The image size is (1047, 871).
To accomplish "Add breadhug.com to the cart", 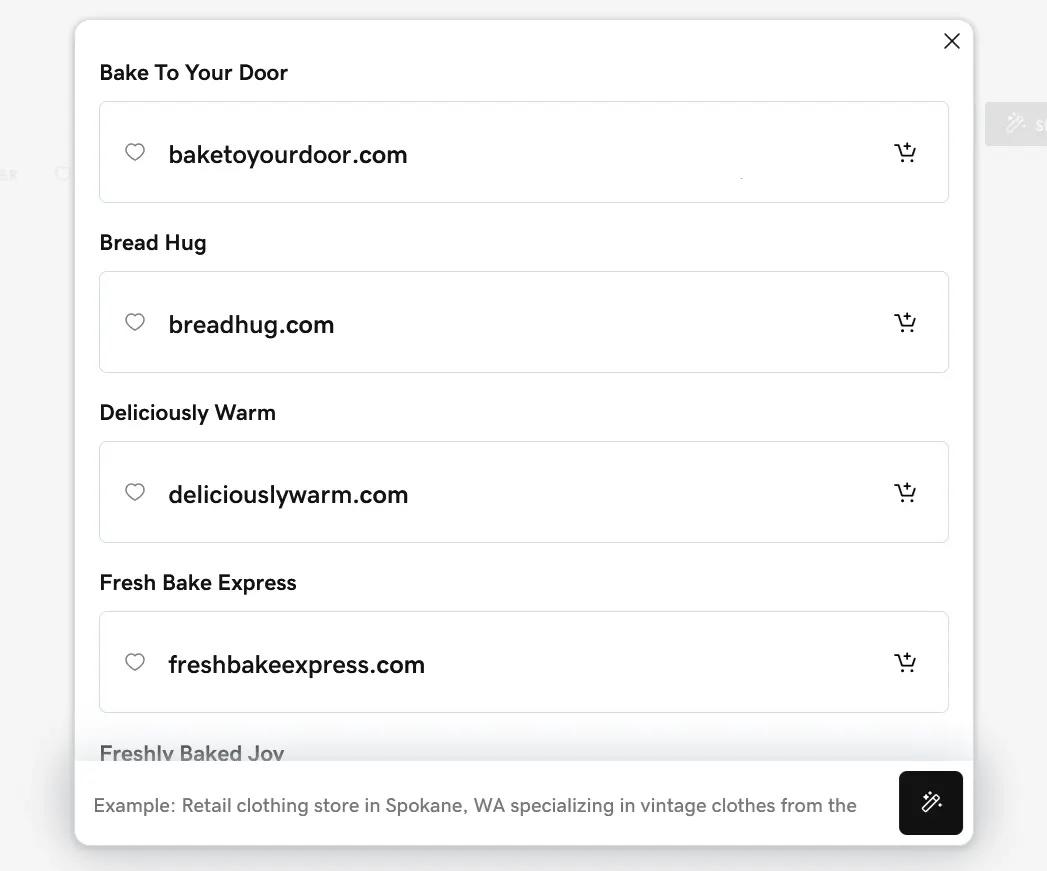I will click(905, 323).
